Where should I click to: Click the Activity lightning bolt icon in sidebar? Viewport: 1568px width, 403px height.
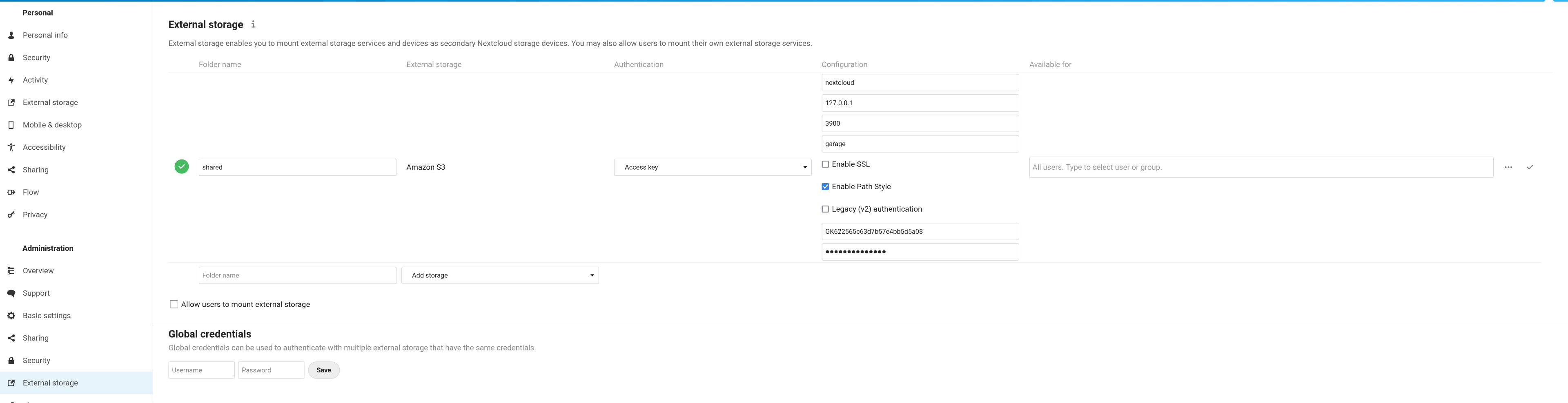click(11, 80)
